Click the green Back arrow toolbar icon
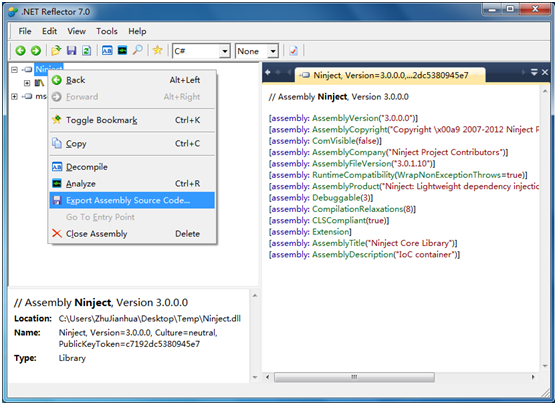 [x=21, y=51]
